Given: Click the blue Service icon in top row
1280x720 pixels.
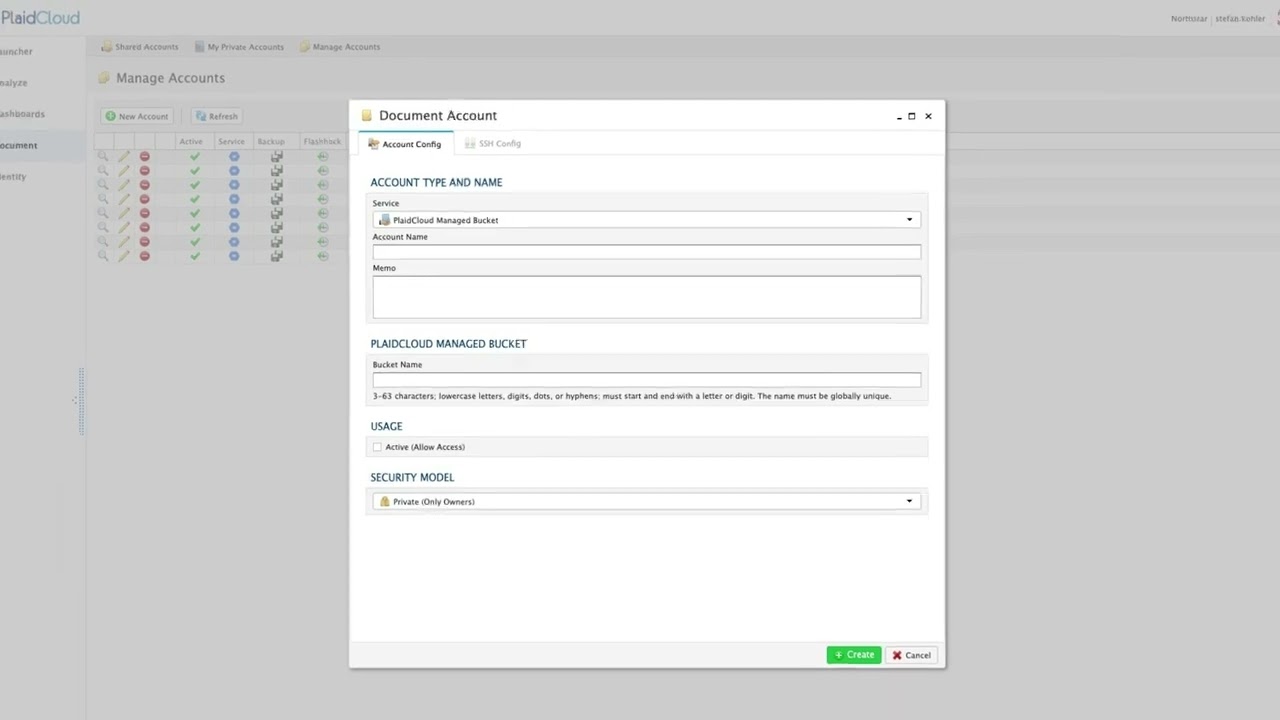Looking at the screenshot, I should (x=234, y=157).
